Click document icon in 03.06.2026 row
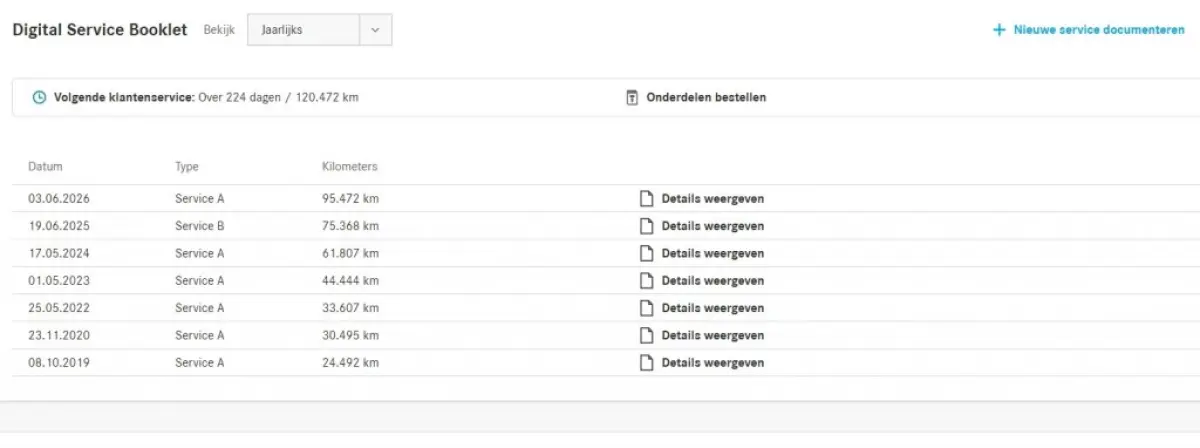 coord(646,199)
